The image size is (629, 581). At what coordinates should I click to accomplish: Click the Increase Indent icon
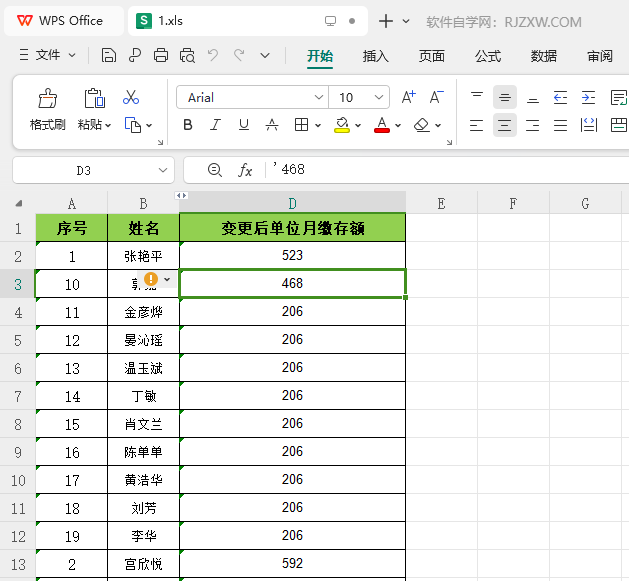(x=588, y=97)
